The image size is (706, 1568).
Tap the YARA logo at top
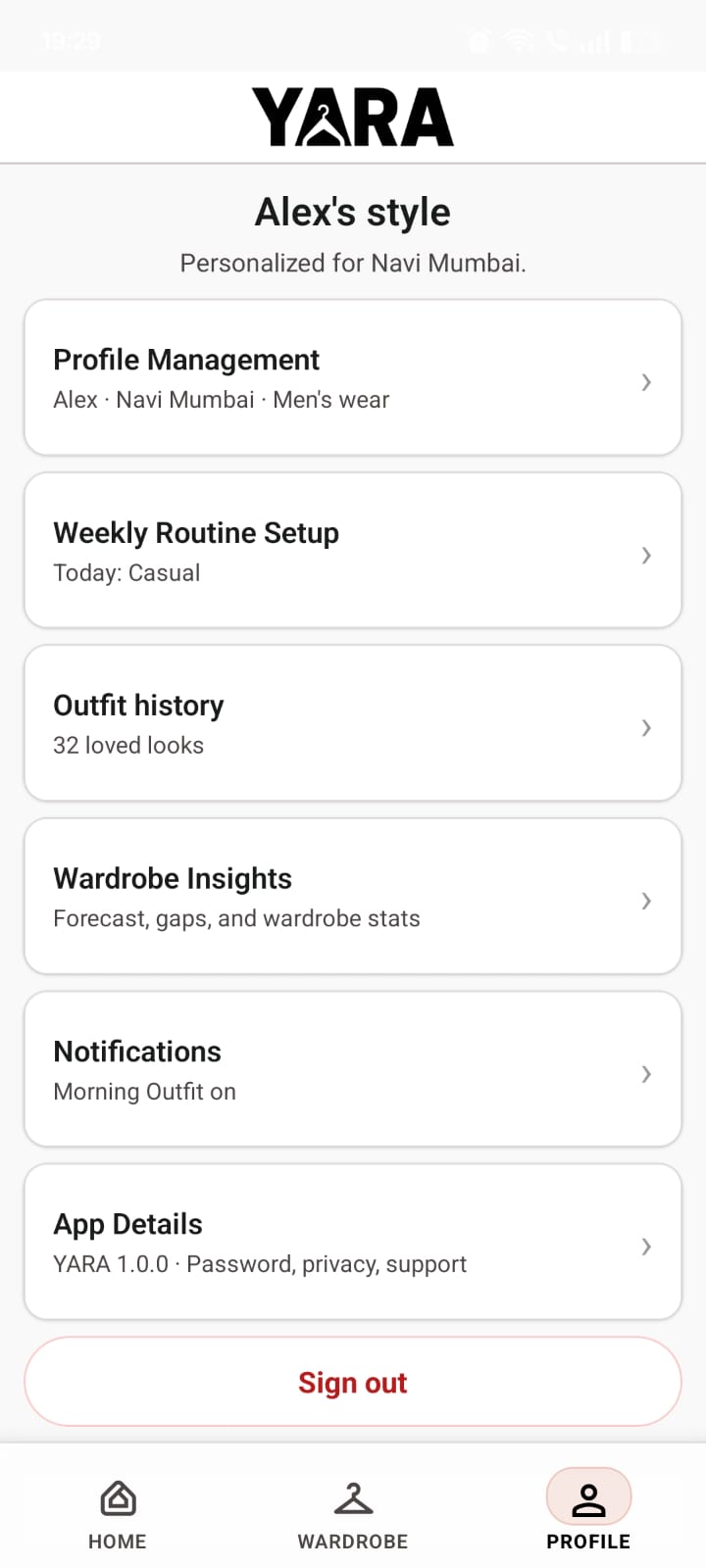[x=353, y=117]
